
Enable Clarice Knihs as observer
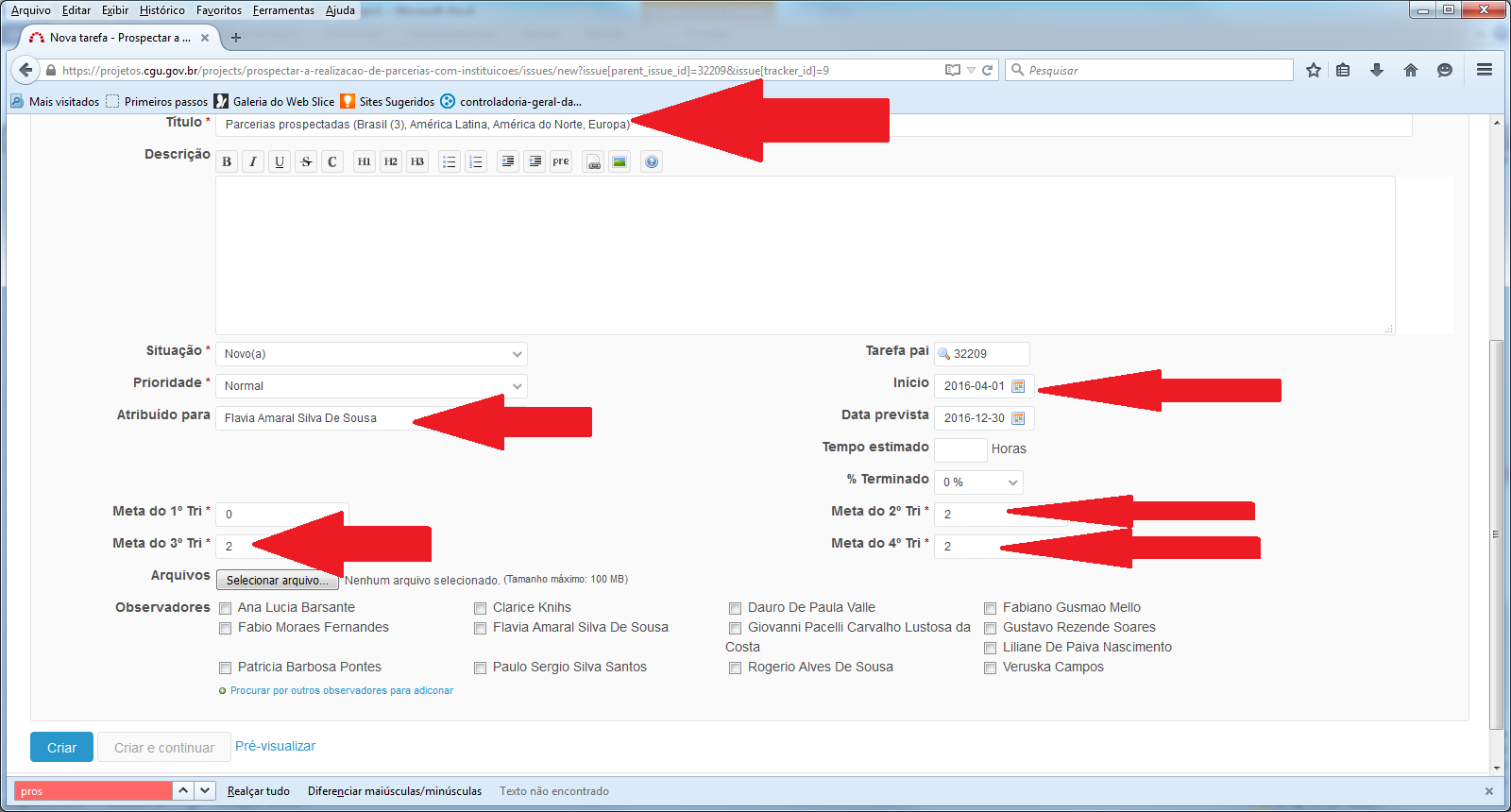click(x=481, y=608)
